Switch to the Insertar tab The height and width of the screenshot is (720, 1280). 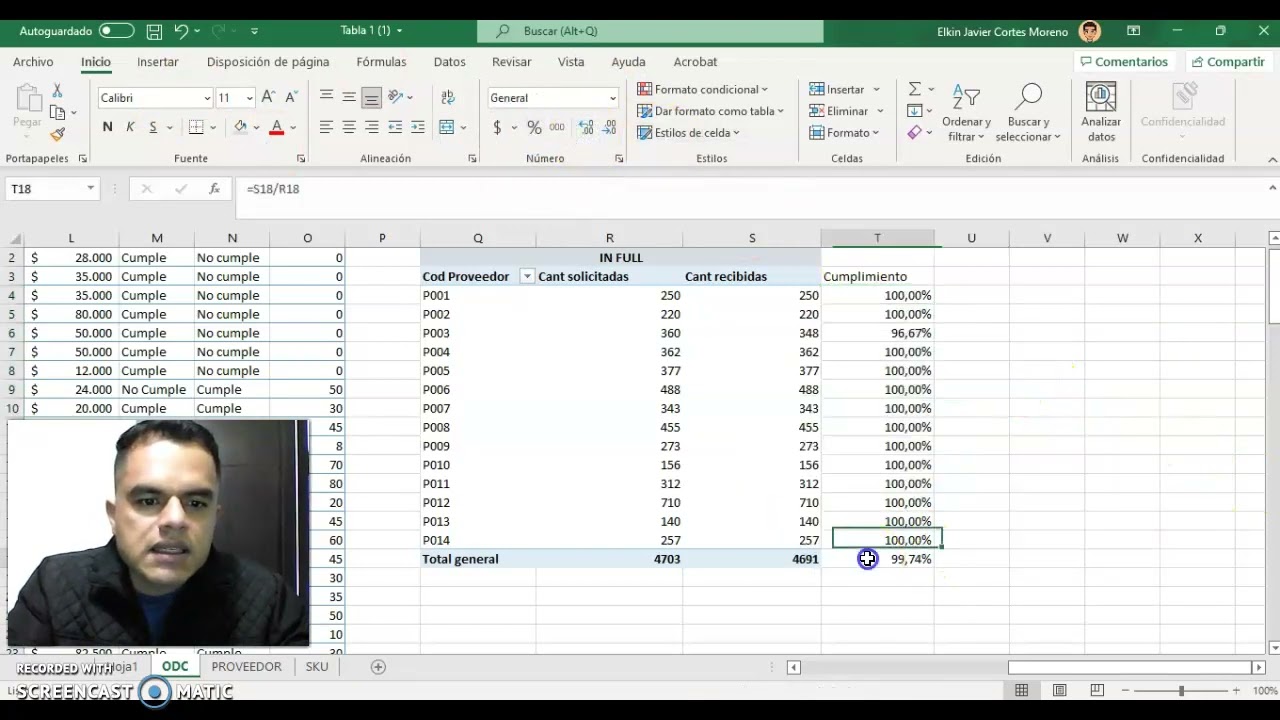(x=158, y=62)
